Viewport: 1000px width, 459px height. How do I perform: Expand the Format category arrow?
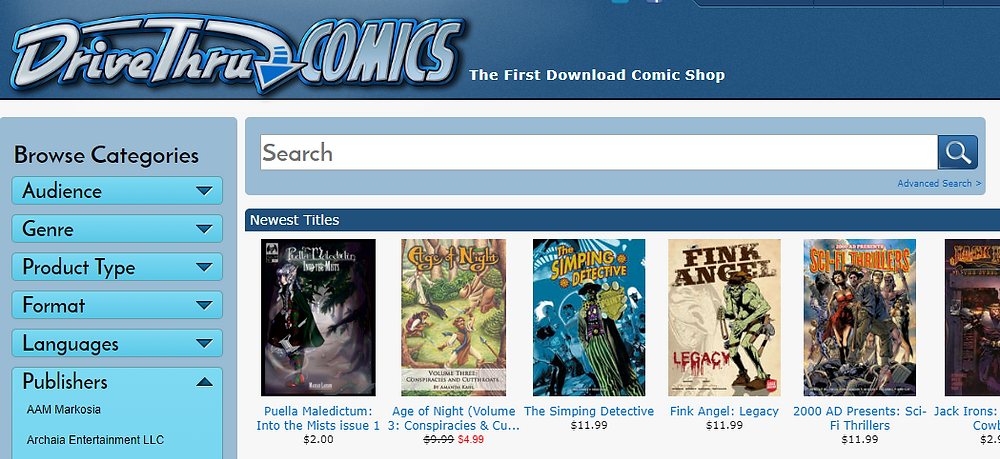[x=204, y=305]
